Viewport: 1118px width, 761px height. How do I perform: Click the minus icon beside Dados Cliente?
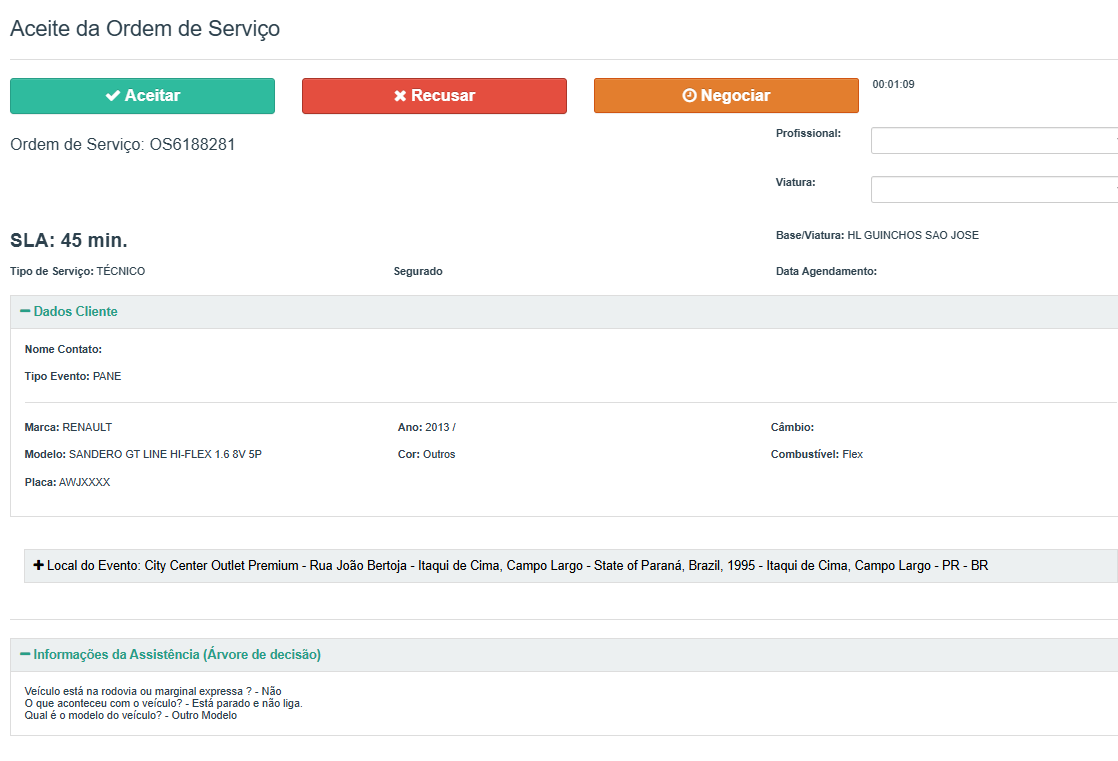click(25, 312)
